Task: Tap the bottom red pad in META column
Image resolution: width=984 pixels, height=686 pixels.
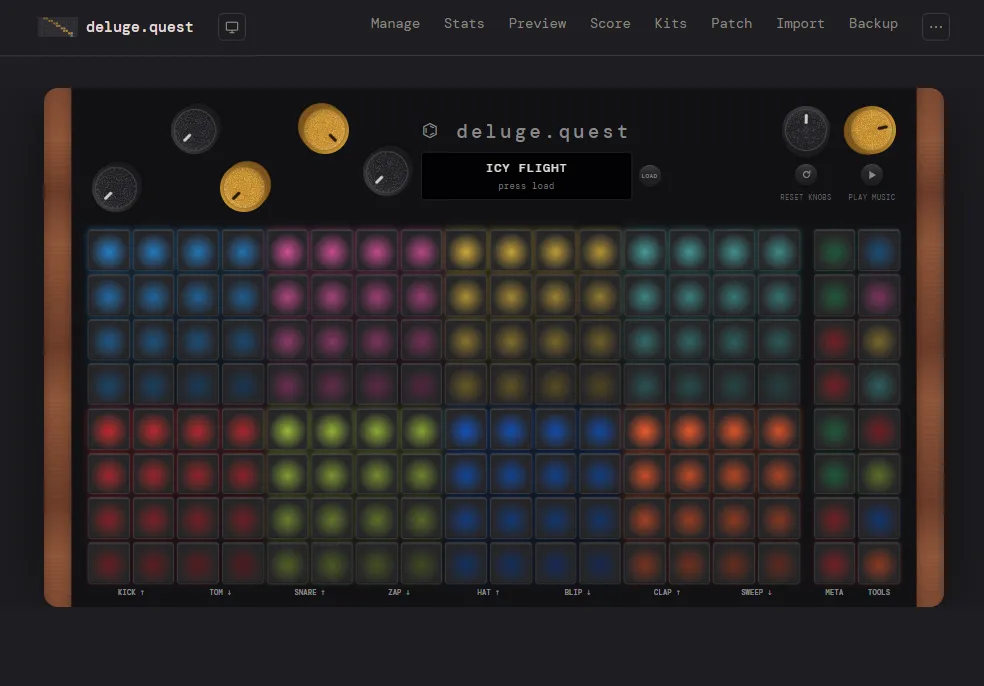Action: tap(834, 564)
